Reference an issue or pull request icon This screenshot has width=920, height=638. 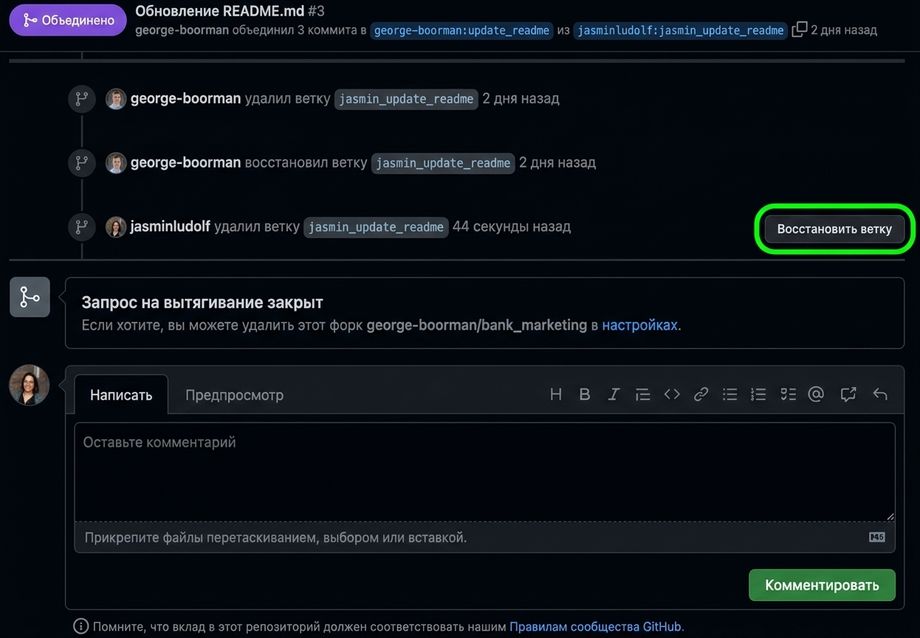click(x=848, y=394)
